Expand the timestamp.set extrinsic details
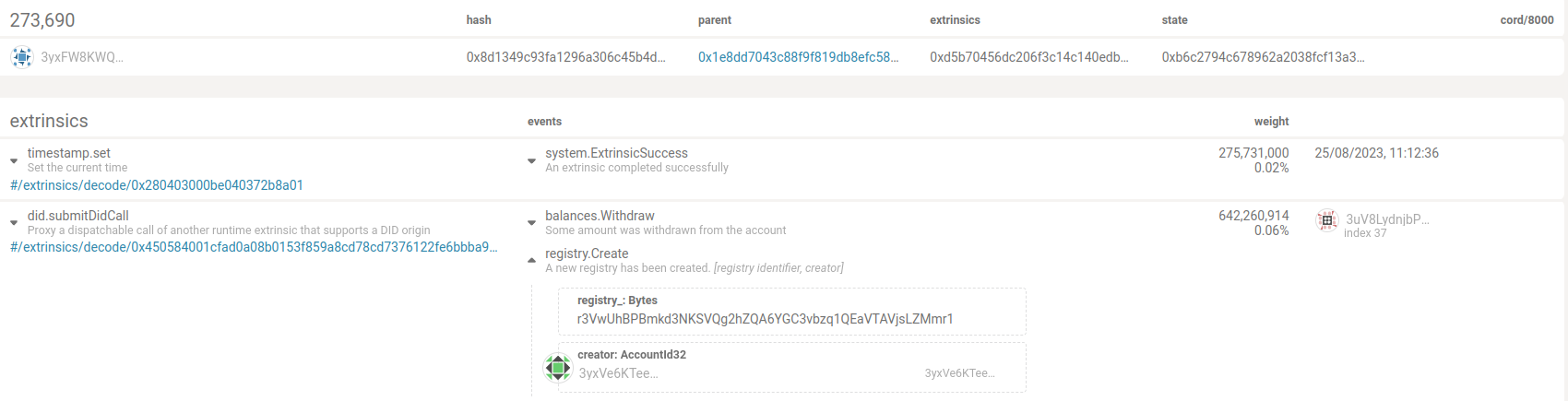 (x=14, y=160)
